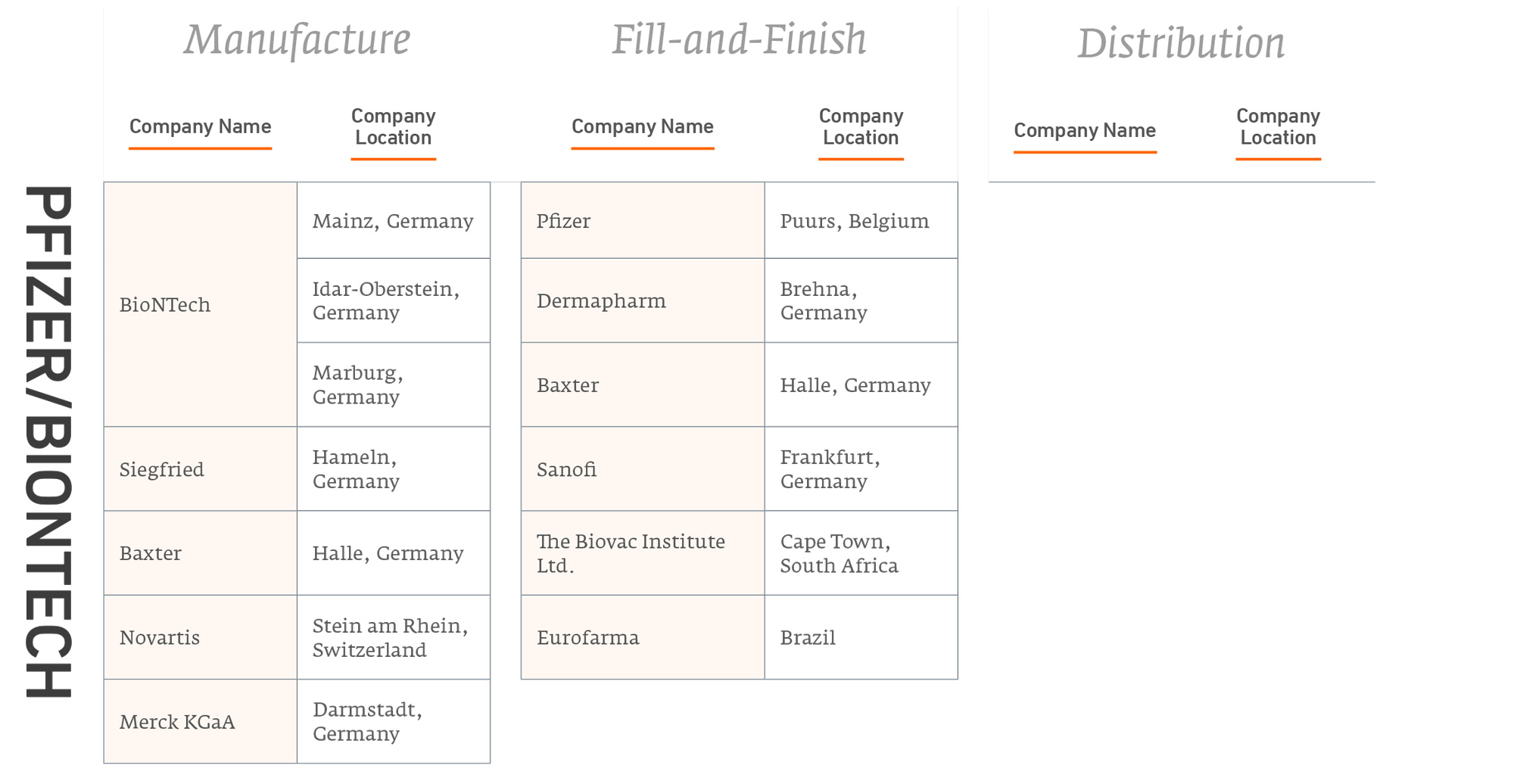Select the BioNTech company cell

coord(200,304)
